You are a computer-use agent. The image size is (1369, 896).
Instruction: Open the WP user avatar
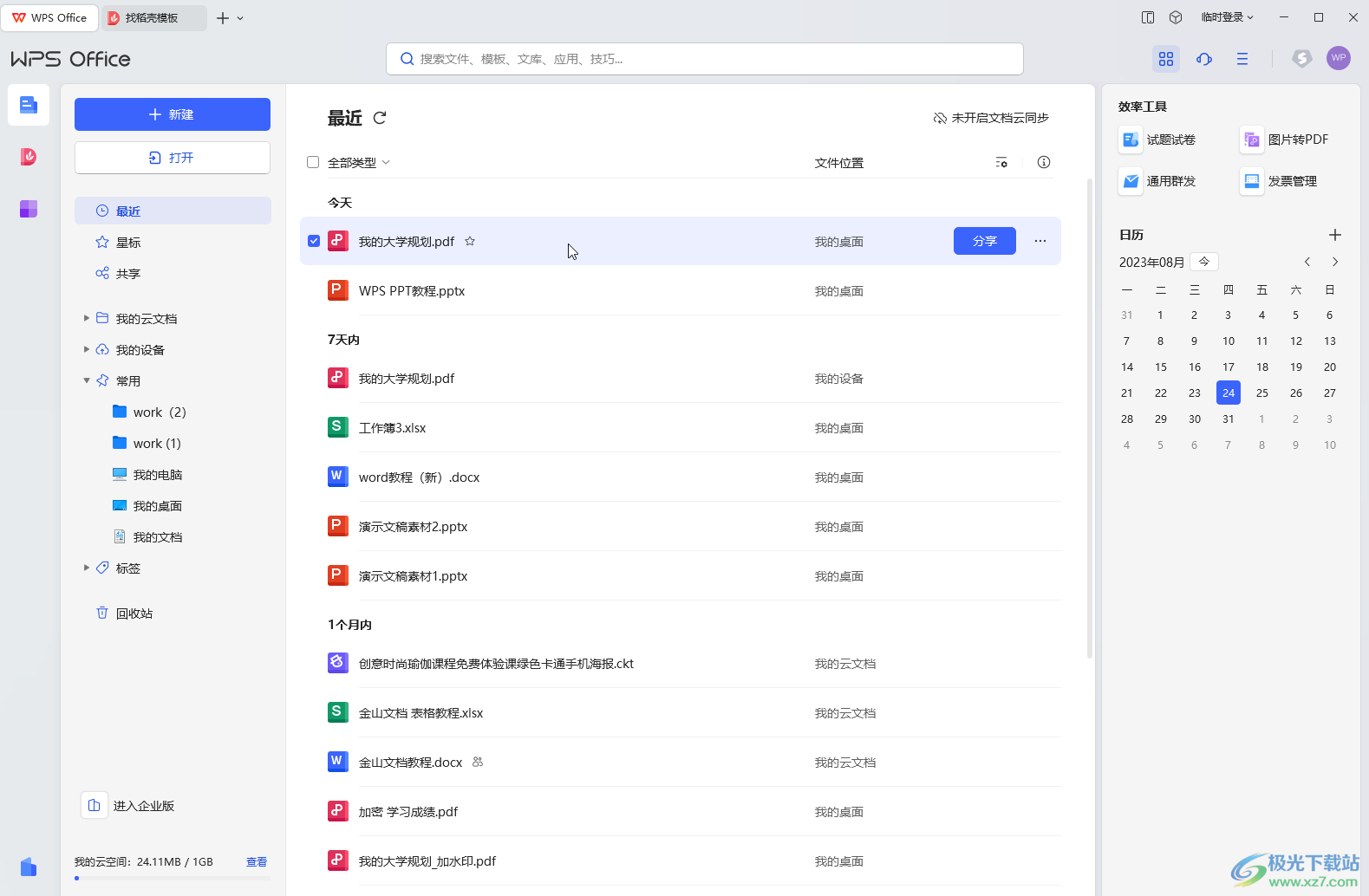click(x=1339, y=58)
